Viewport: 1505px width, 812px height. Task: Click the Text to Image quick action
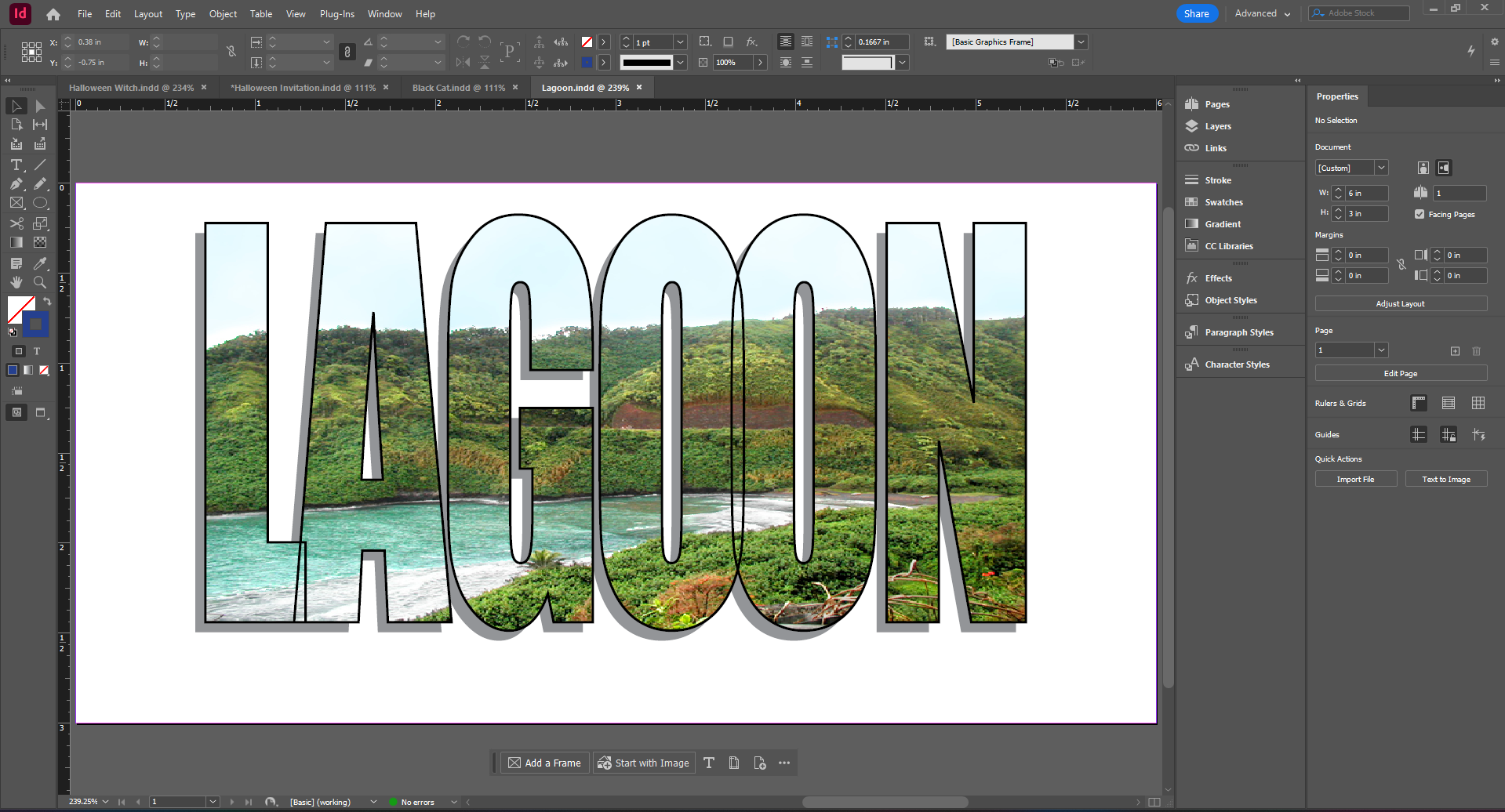point(1446,479)
